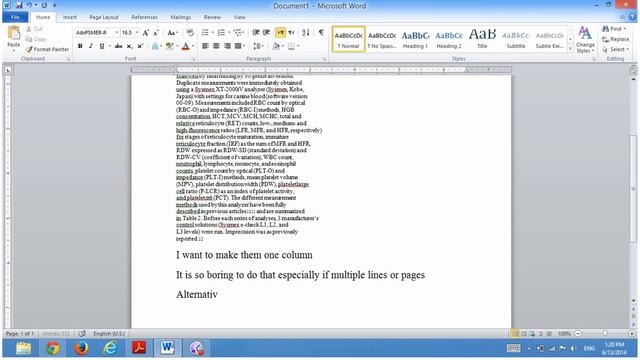
Task: Open the File tab
Action: [x=15, y=17]
